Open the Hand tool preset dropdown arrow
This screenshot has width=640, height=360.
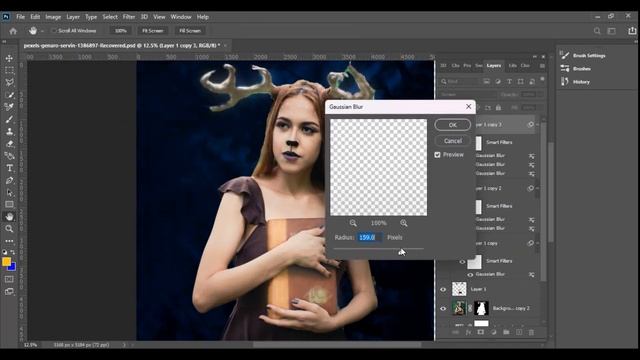[x=42, y=31]
